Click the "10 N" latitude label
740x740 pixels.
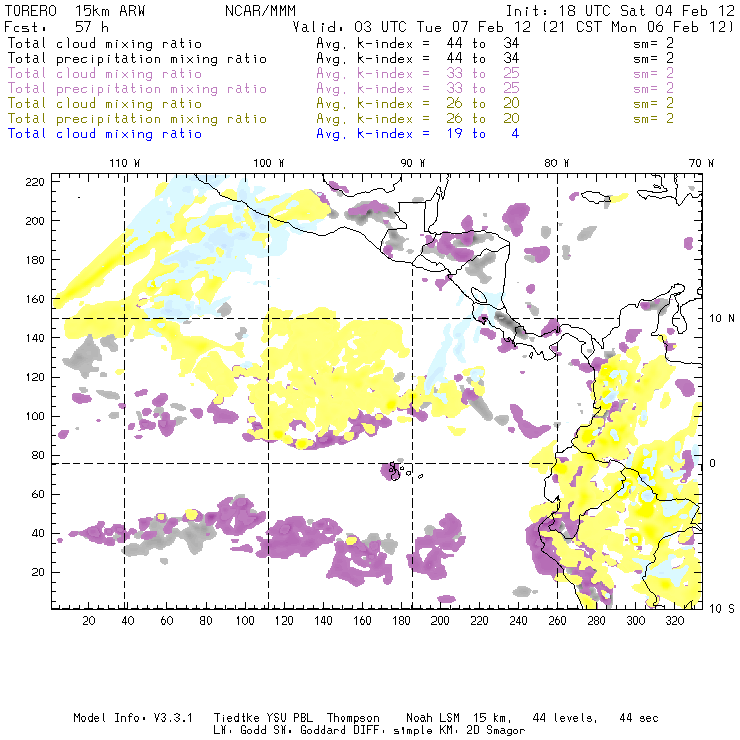722,319
